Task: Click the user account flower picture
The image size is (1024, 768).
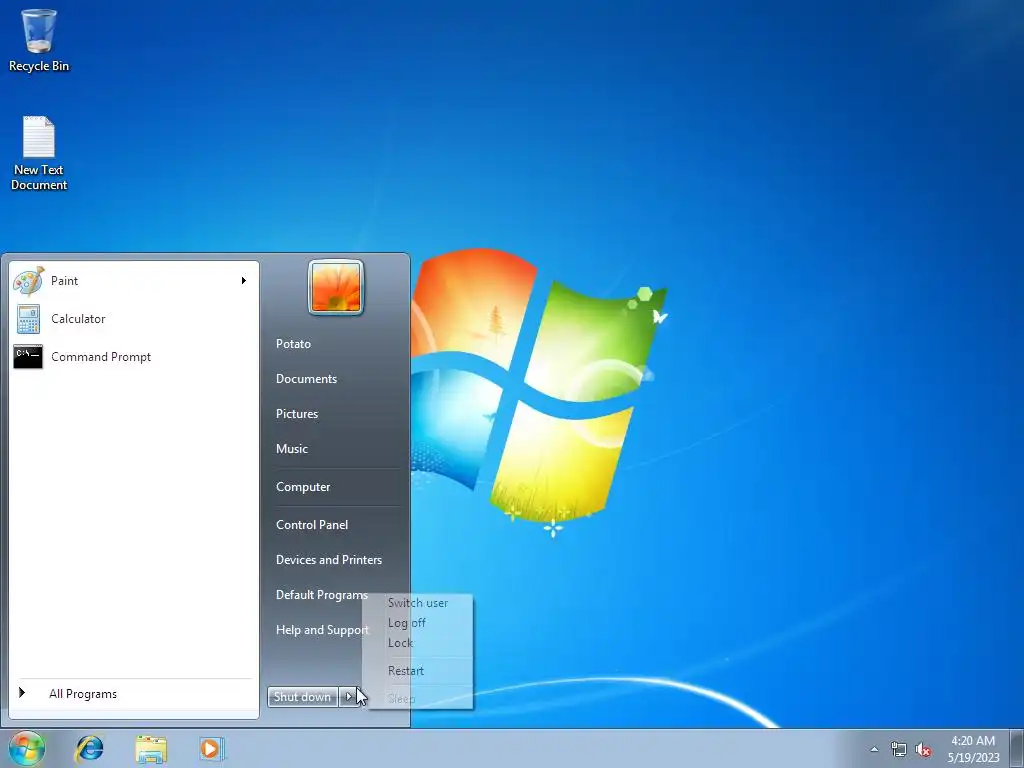Action: tap(336, 287)
